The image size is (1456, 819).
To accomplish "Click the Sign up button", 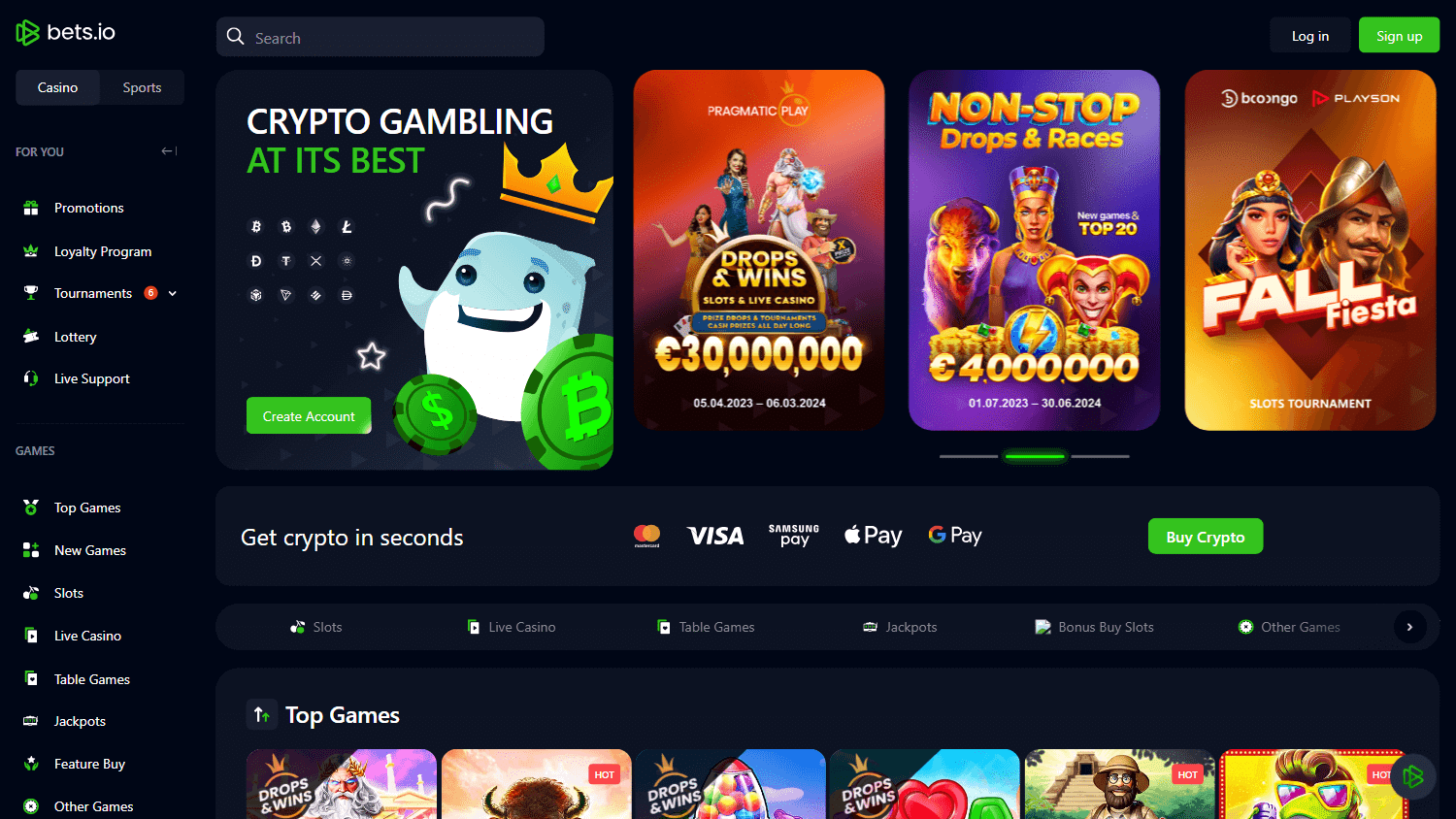I will click(x=1399, y=36).
